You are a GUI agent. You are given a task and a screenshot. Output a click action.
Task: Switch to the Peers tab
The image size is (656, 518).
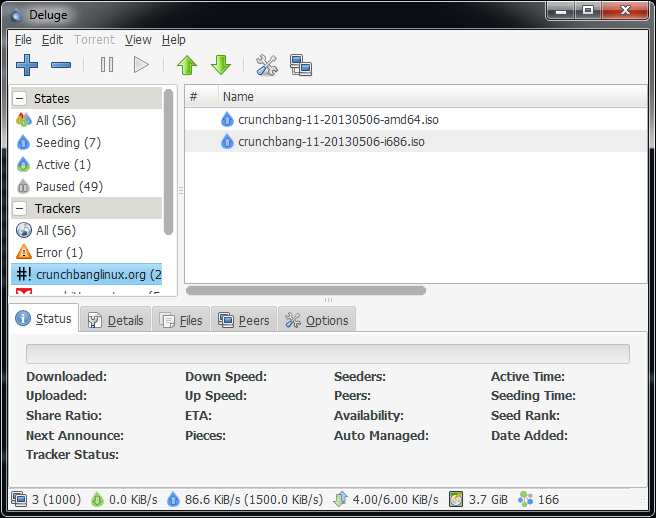pos(244,321)
